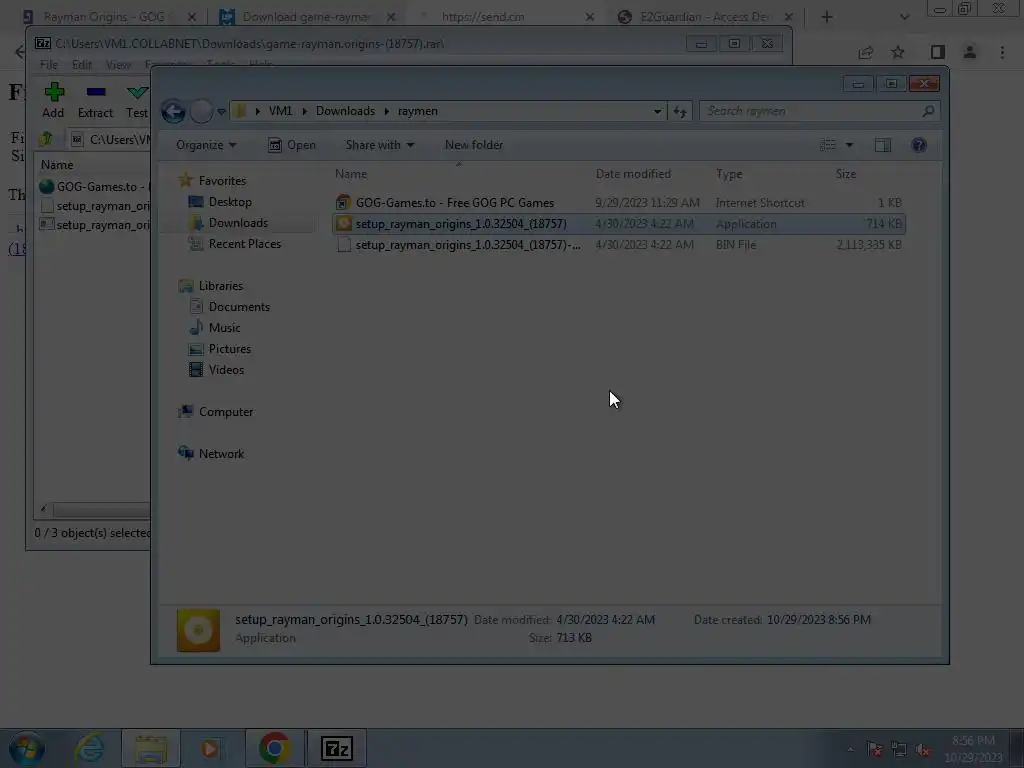Screen dimensions: 1024x768
Task: Open 7-Zip View menu
Action: click(118, 65)
